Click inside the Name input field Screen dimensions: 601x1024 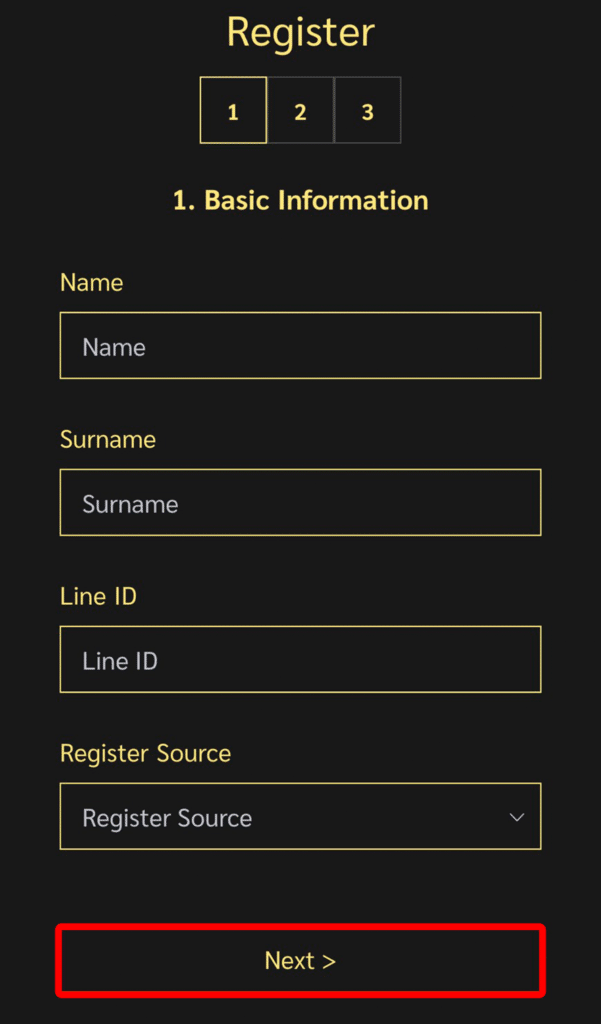[x=300, y=346]
